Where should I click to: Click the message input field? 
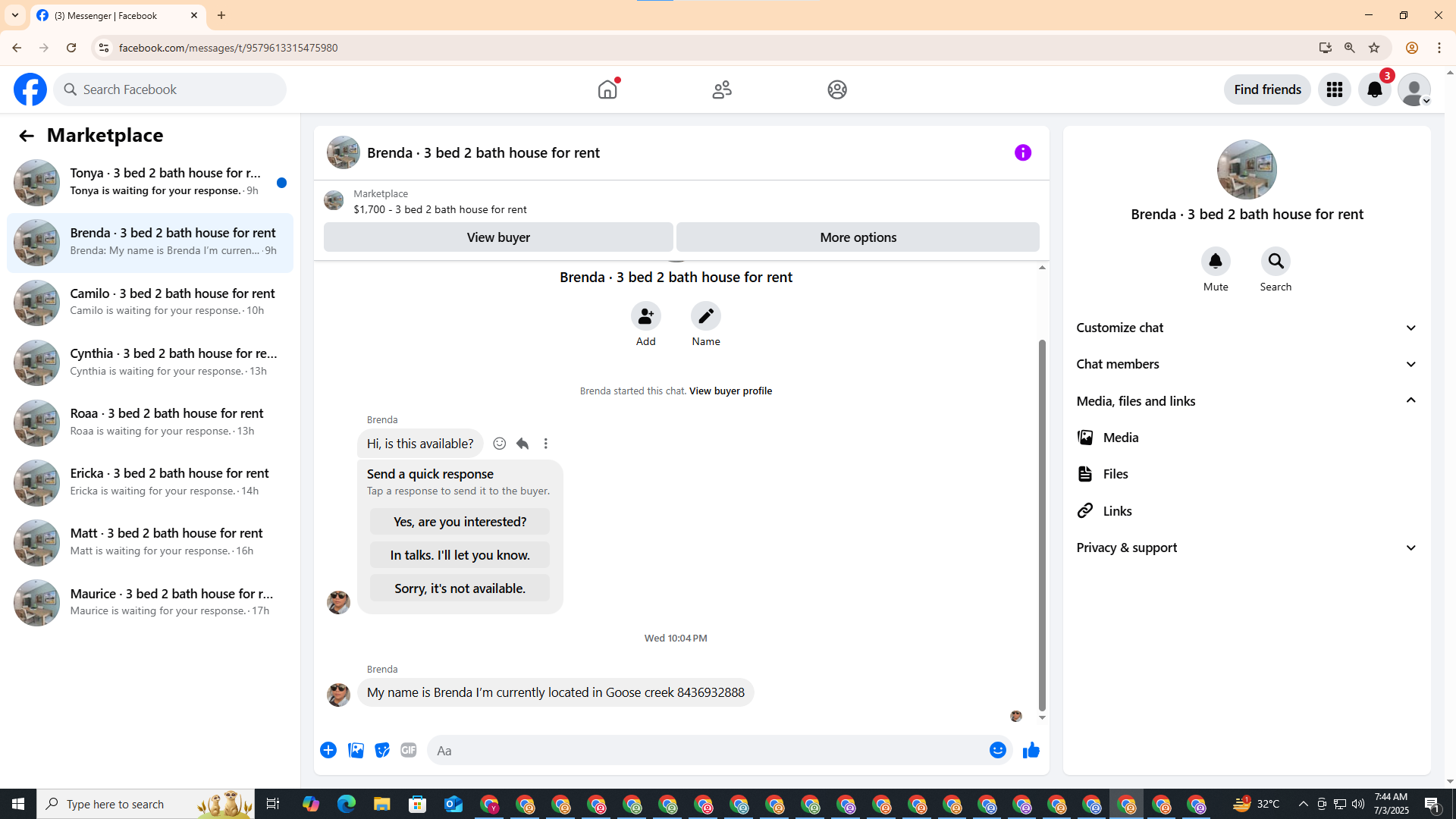click(705, 751)
